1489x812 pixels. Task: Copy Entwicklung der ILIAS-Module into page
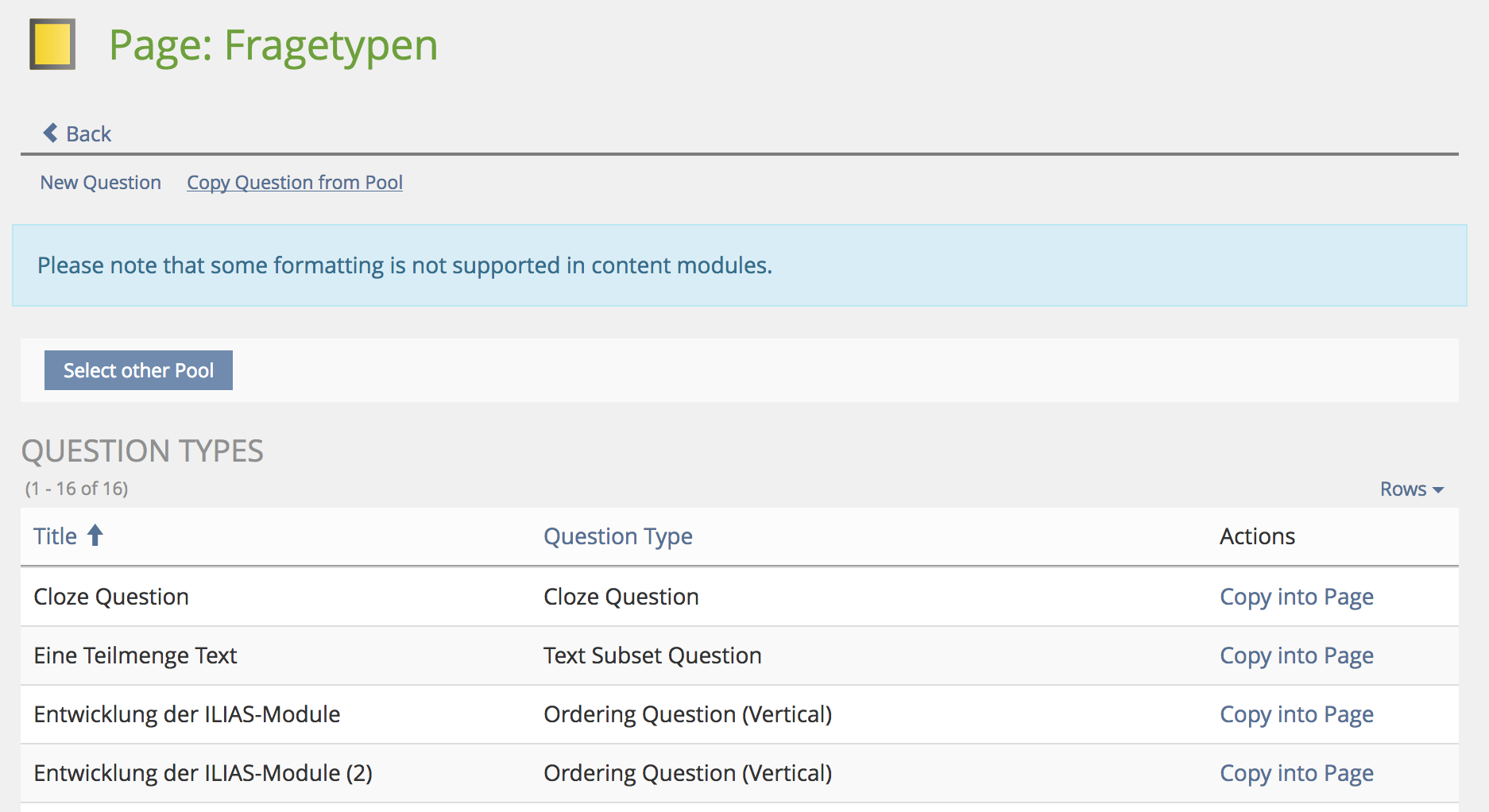click(1296, 714)
